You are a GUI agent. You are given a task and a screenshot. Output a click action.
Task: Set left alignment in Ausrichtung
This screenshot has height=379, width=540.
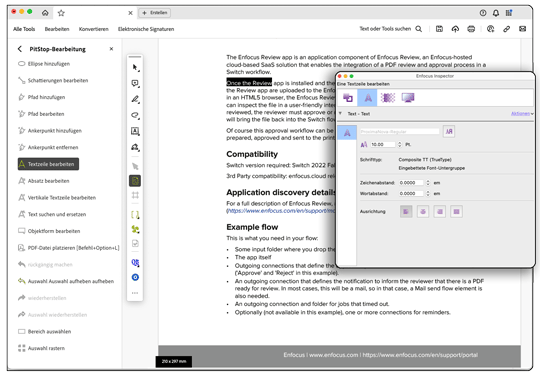tap(406, 211)
